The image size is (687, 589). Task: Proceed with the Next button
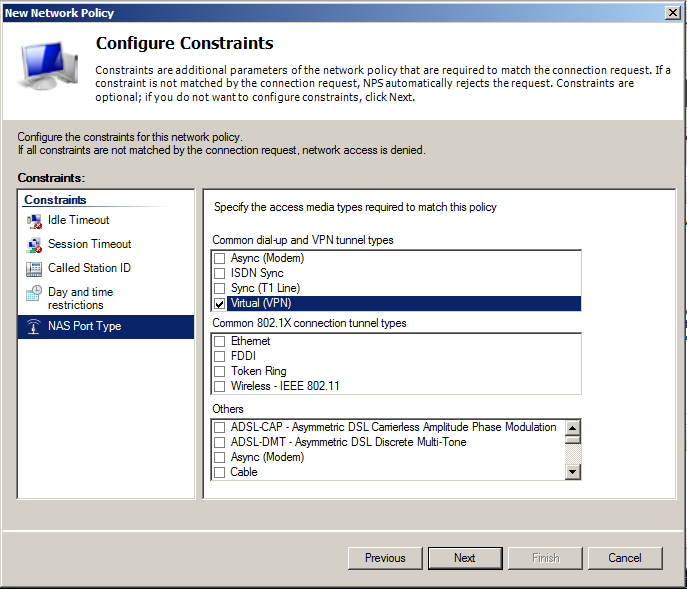465,558
